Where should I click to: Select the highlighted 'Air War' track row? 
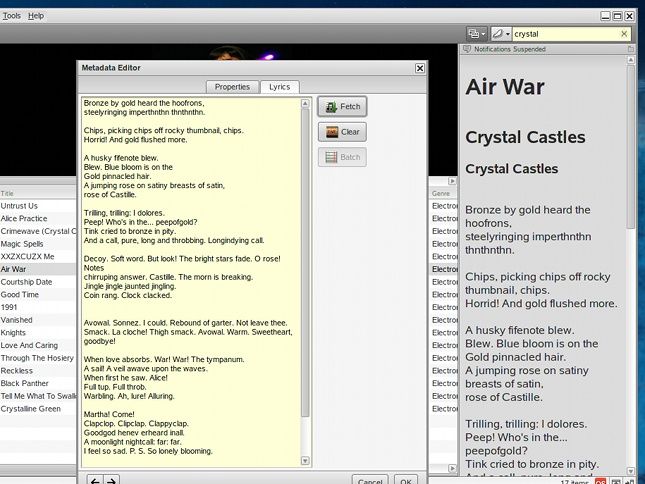(x=38, y=269)
